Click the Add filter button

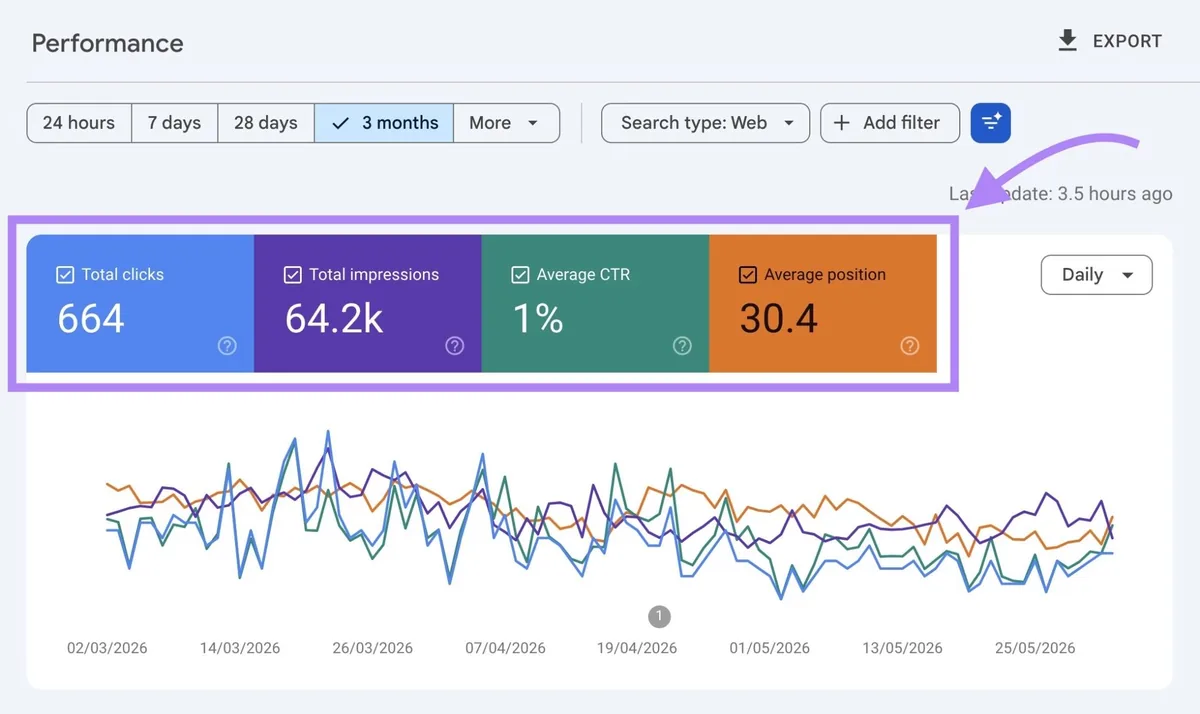pyautogui.click(x=890, y=123)
